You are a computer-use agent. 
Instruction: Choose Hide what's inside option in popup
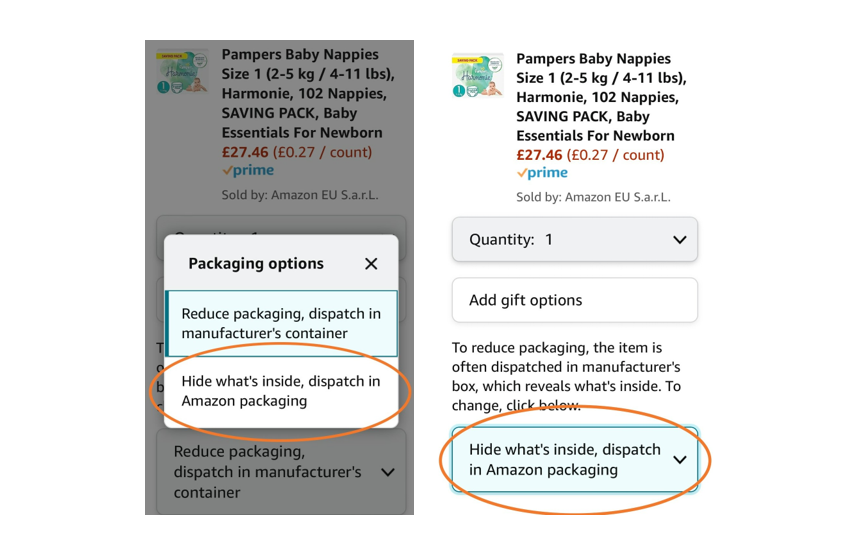(281, 391)
